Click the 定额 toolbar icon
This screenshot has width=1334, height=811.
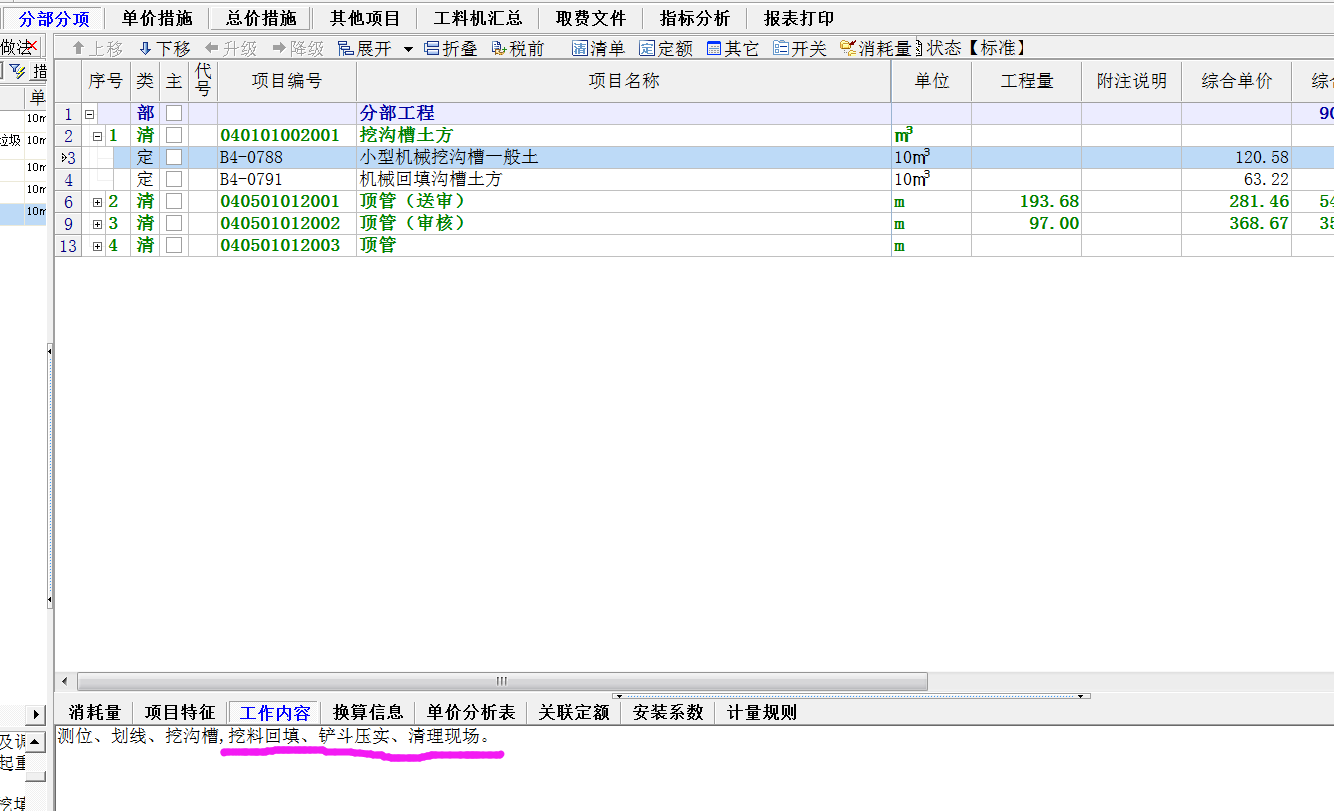pyautogui.click(x=666, y=48)
